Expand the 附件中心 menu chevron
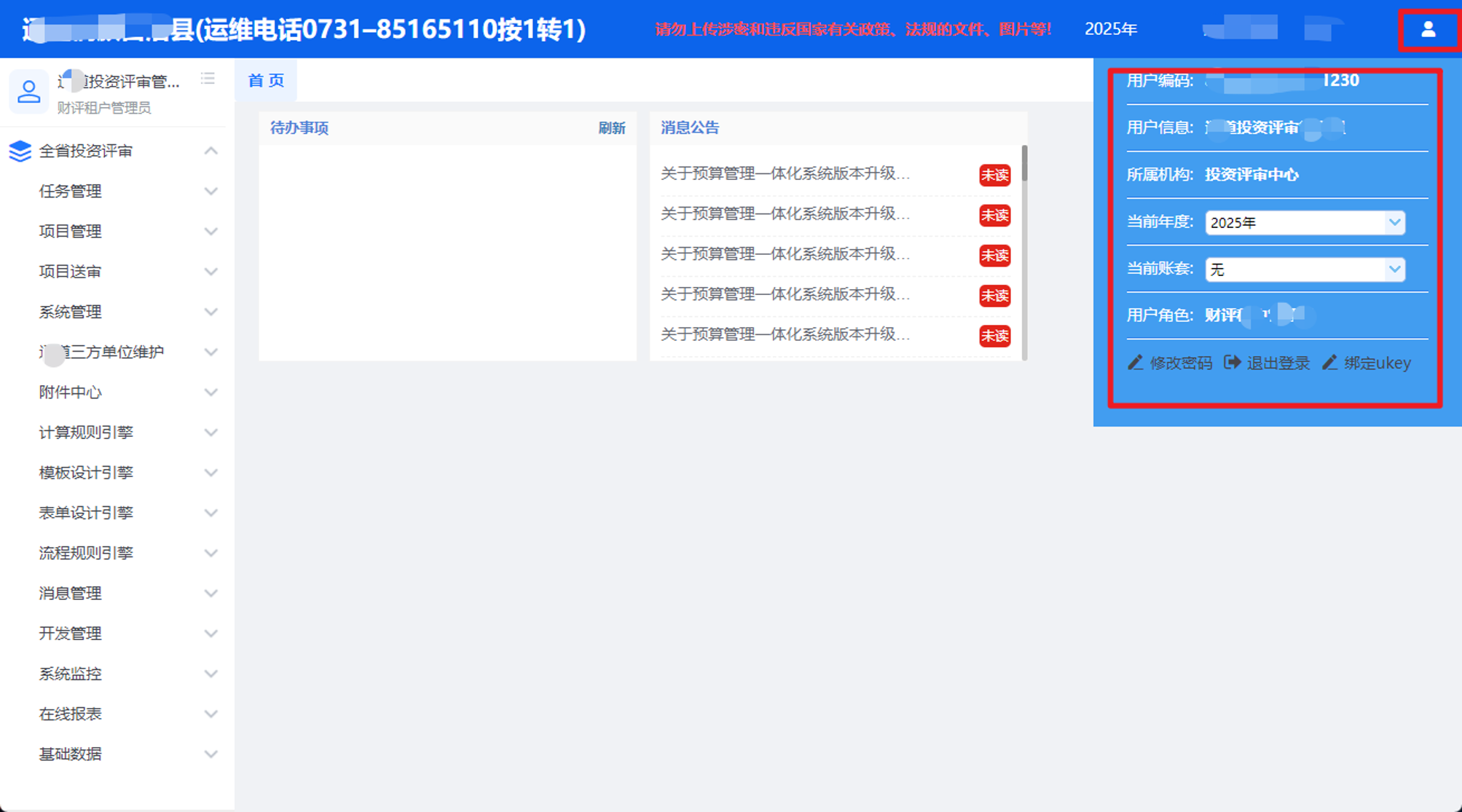 (211, 393)
